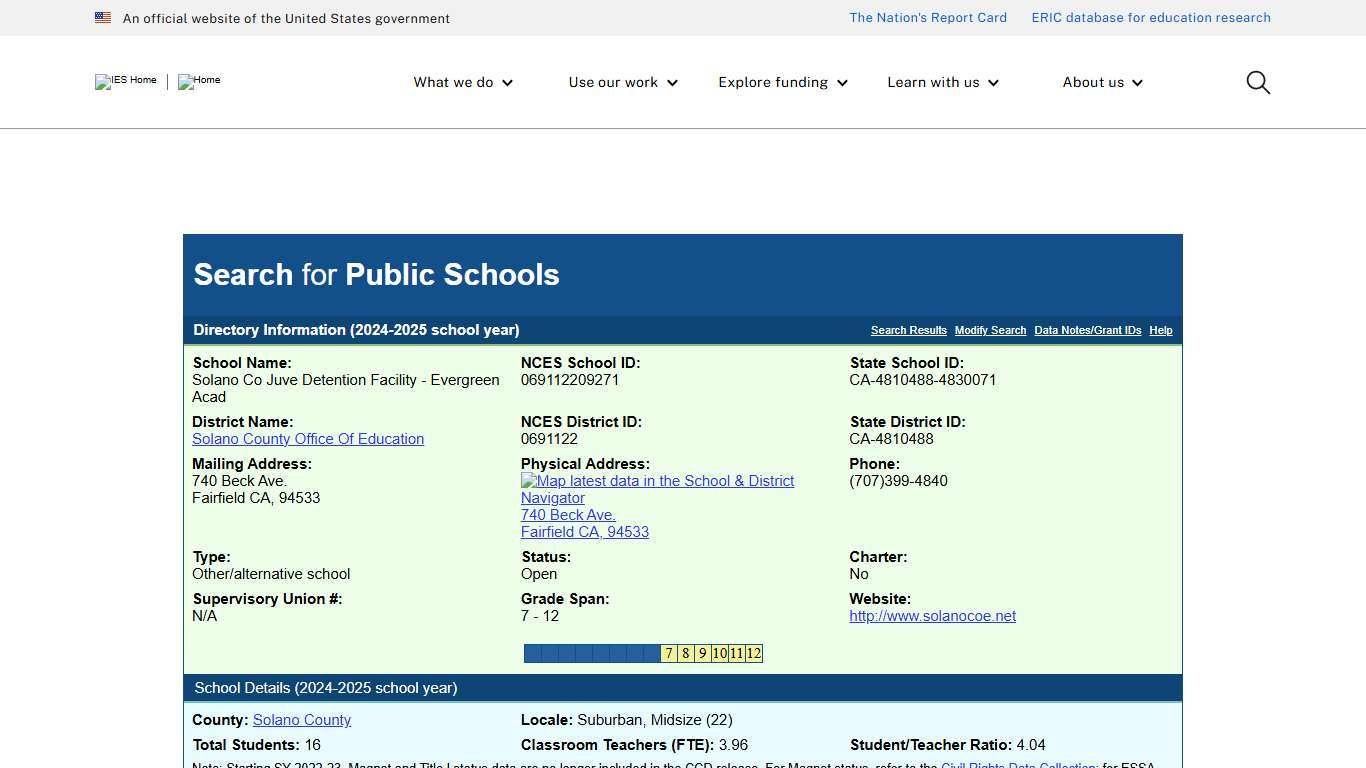Click the Modify Search option
This screenshot has width=1366, height=768.
(x=990, y=330)
